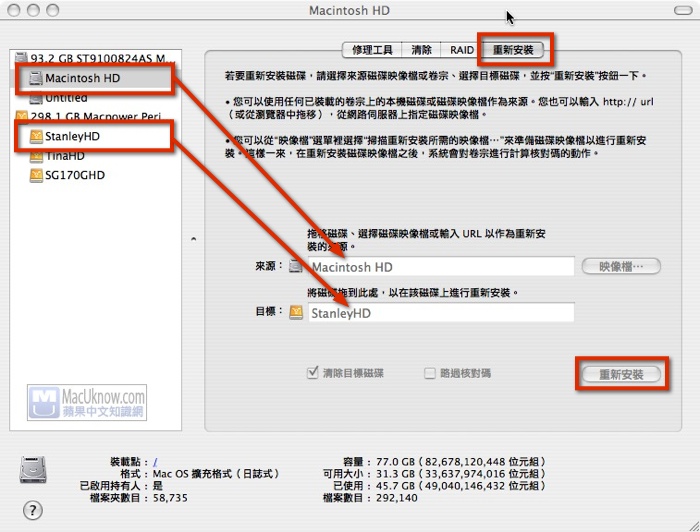Select the 93.2 GB ST9100824AS disk icon

click(x=21, y=58)
